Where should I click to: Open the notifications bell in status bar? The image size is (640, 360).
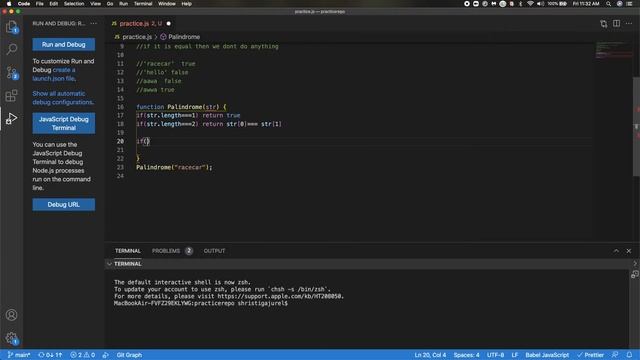click(629, 355)
